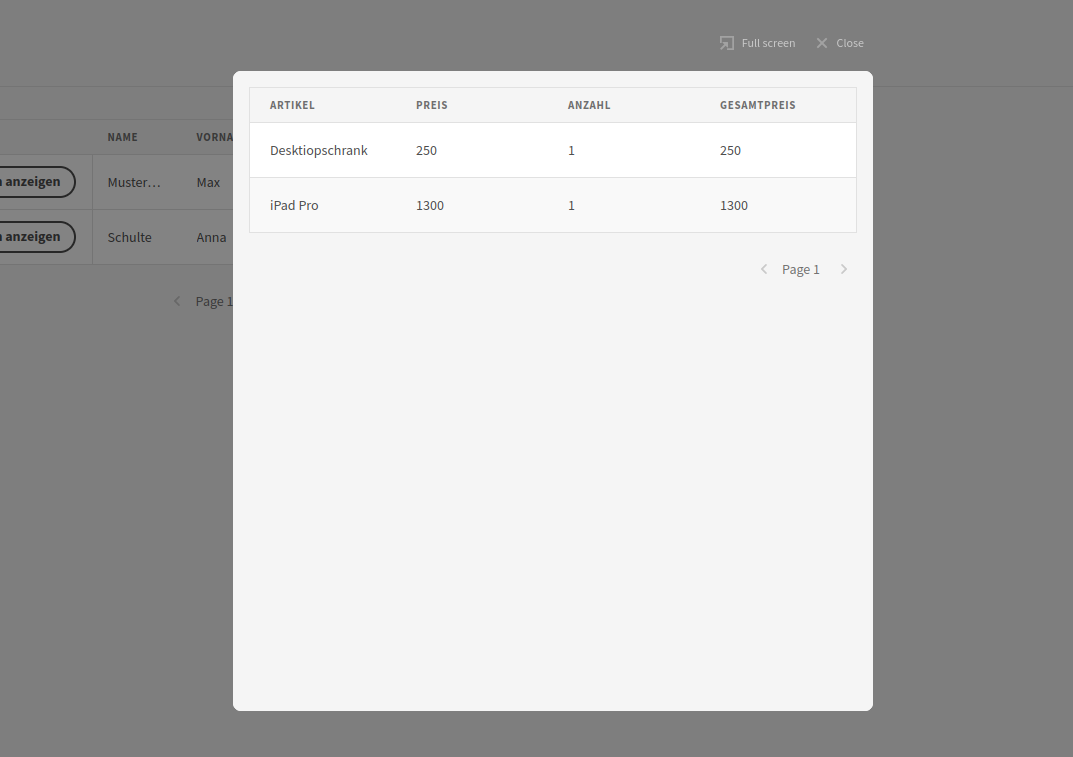Click the NAME column header
The width and height of the screenshot is (1073, 757).
(123, 137)
